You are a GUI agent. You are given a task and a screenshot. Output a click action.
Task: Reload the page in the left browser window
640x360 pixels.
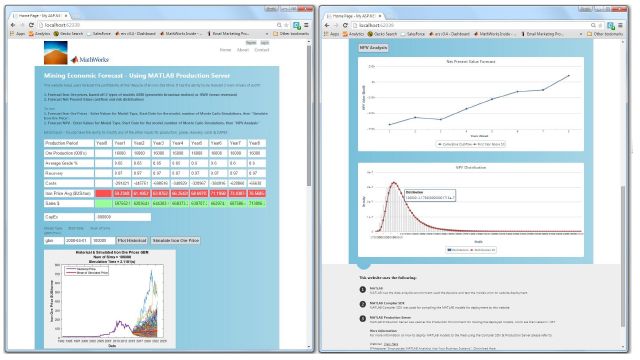(31, 25)
